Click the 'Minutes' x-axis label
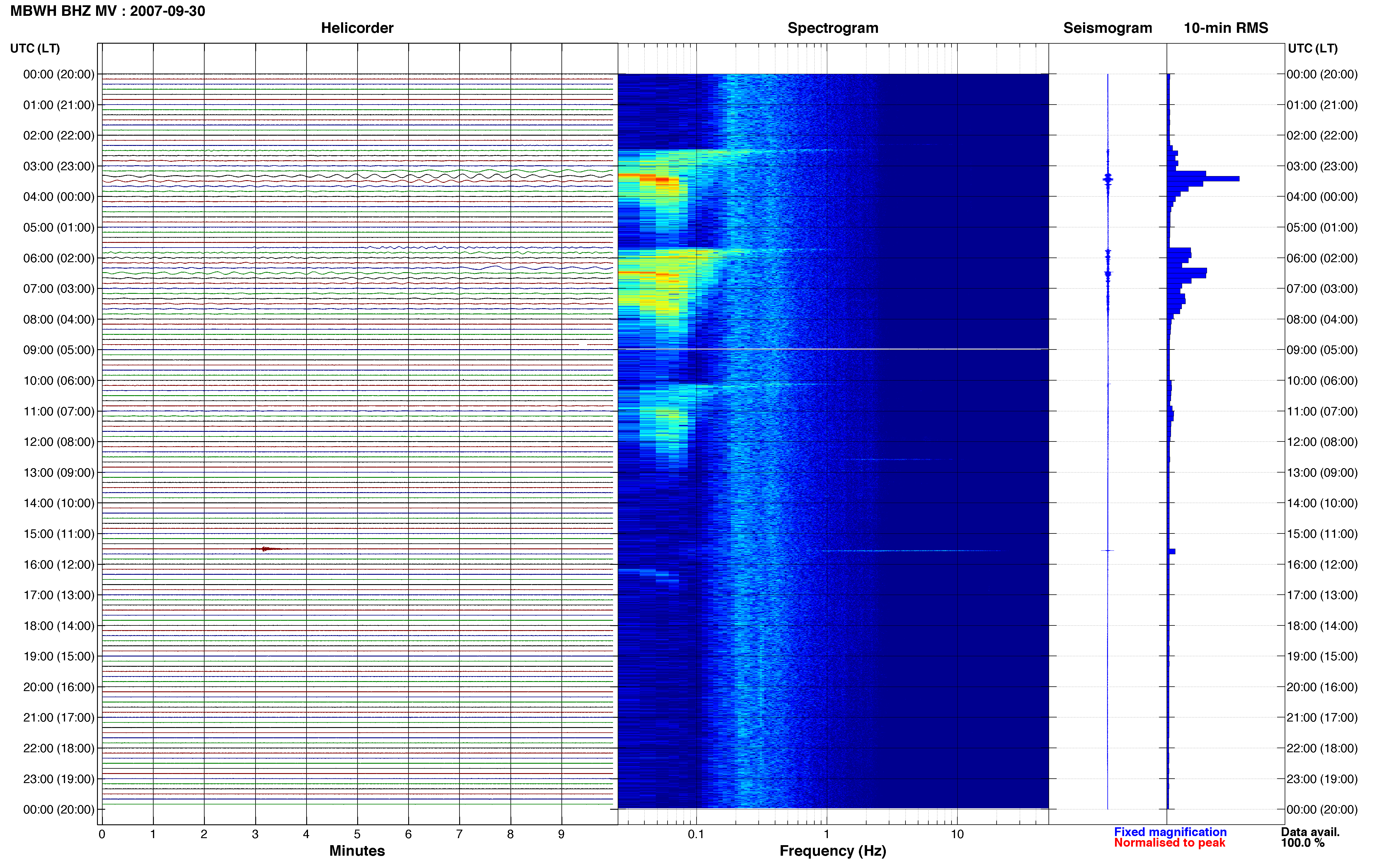 coord(357,851)
